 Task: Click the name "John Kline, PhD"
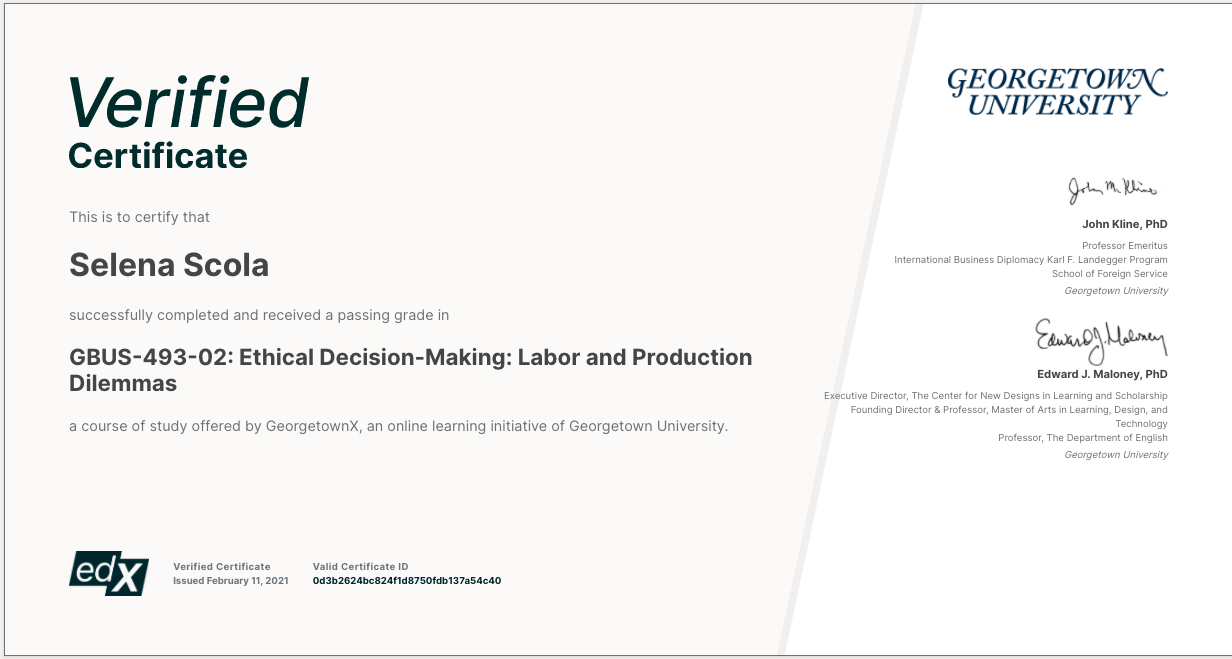1125,225
